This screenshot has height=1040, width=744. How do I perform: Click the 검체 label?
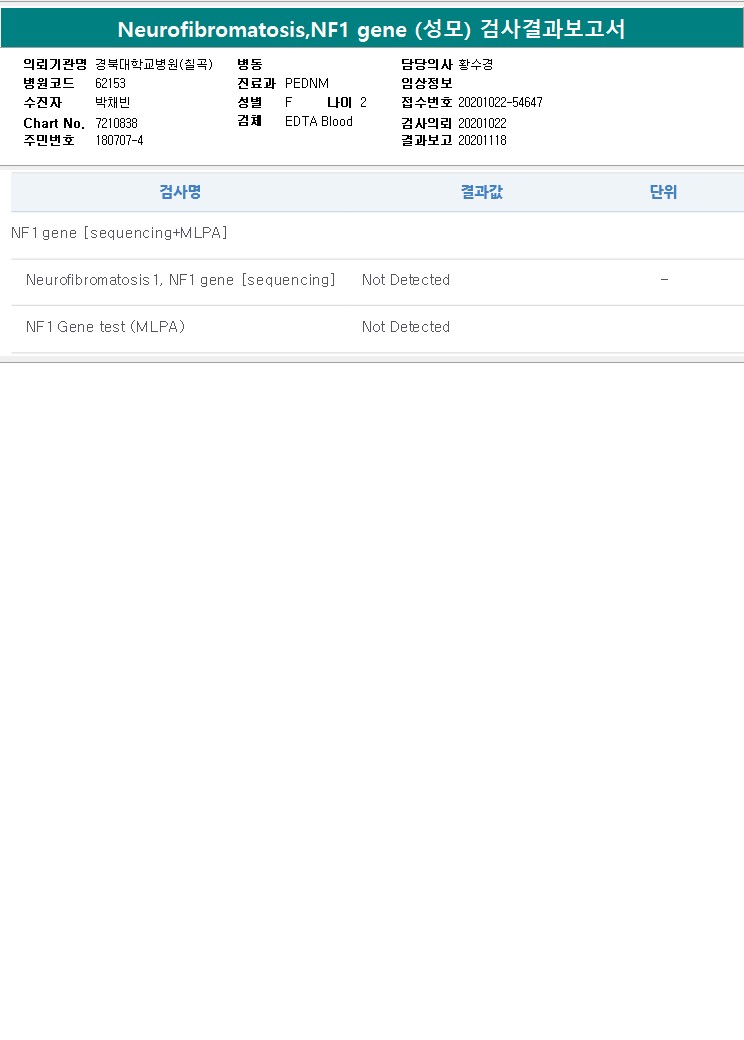tap(250, 121)
